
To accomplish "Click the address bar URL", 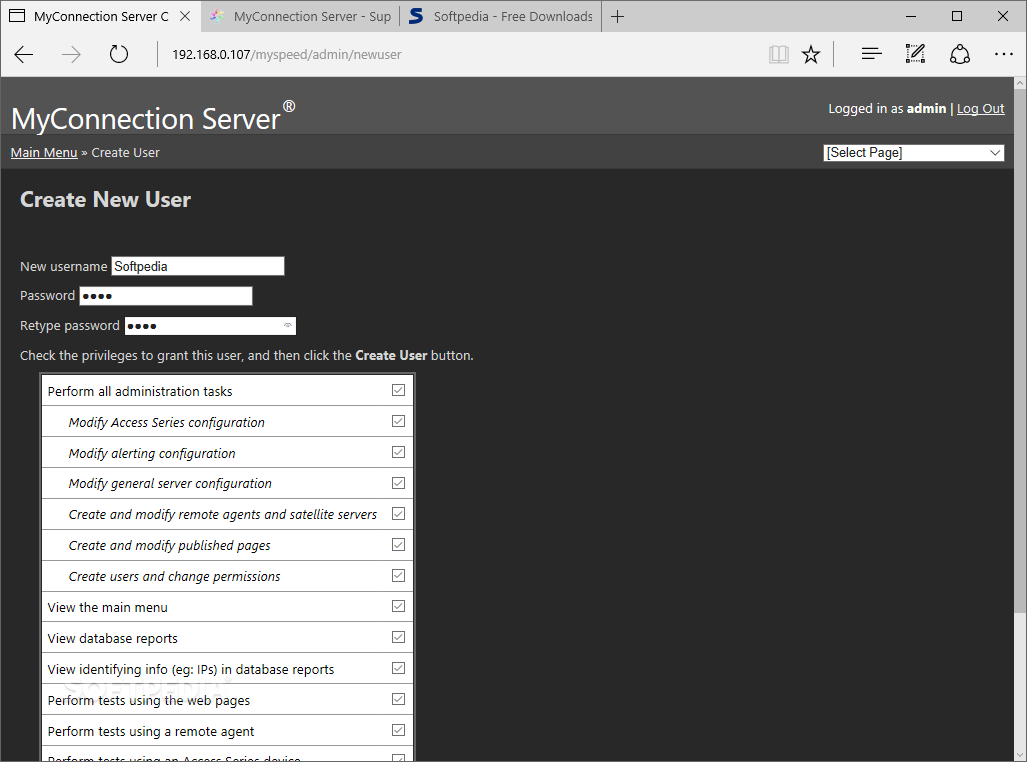I will (x=286, y=54).
